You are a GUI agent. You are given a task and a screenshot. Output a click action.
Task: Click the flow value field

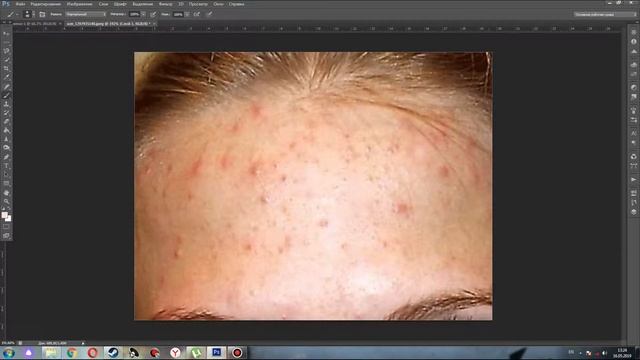click(x=178, y=14)
